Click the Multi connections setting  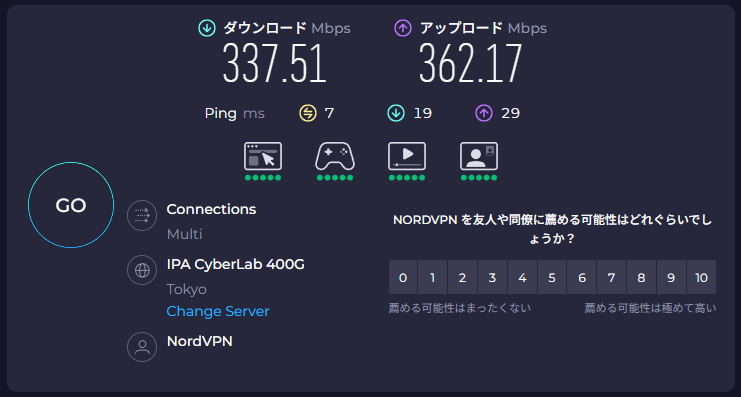(184, 234)
